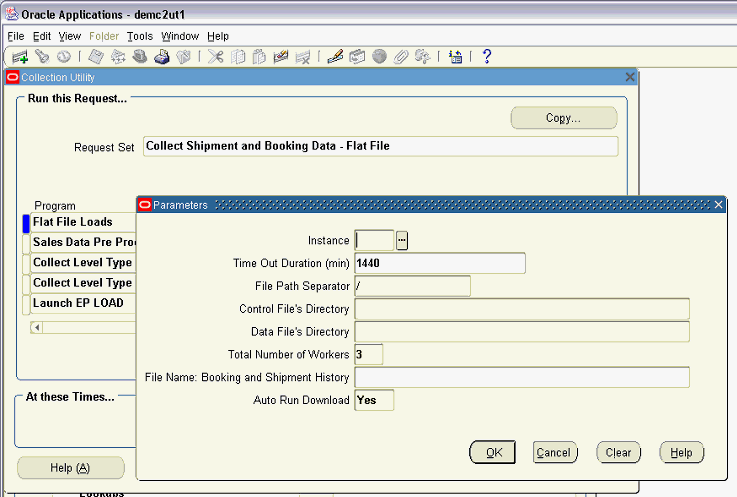Close the Collection Utility window
The height and width of the screenshot is (497, 737).
pyautogui.click(x=630, y=77)
